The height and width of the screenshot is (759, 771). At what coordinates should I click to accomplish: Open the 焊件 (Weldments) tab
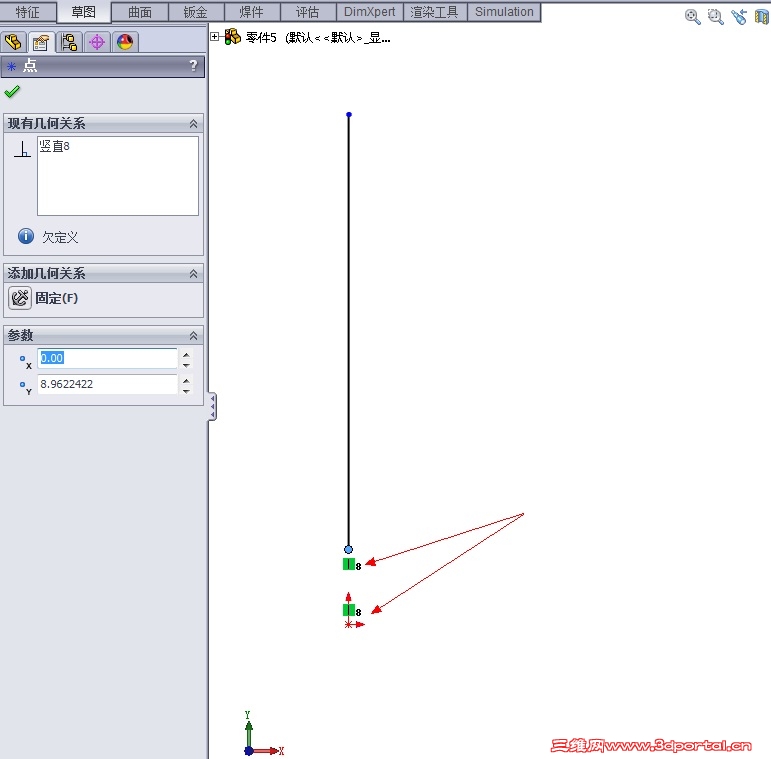click(252, 12)
